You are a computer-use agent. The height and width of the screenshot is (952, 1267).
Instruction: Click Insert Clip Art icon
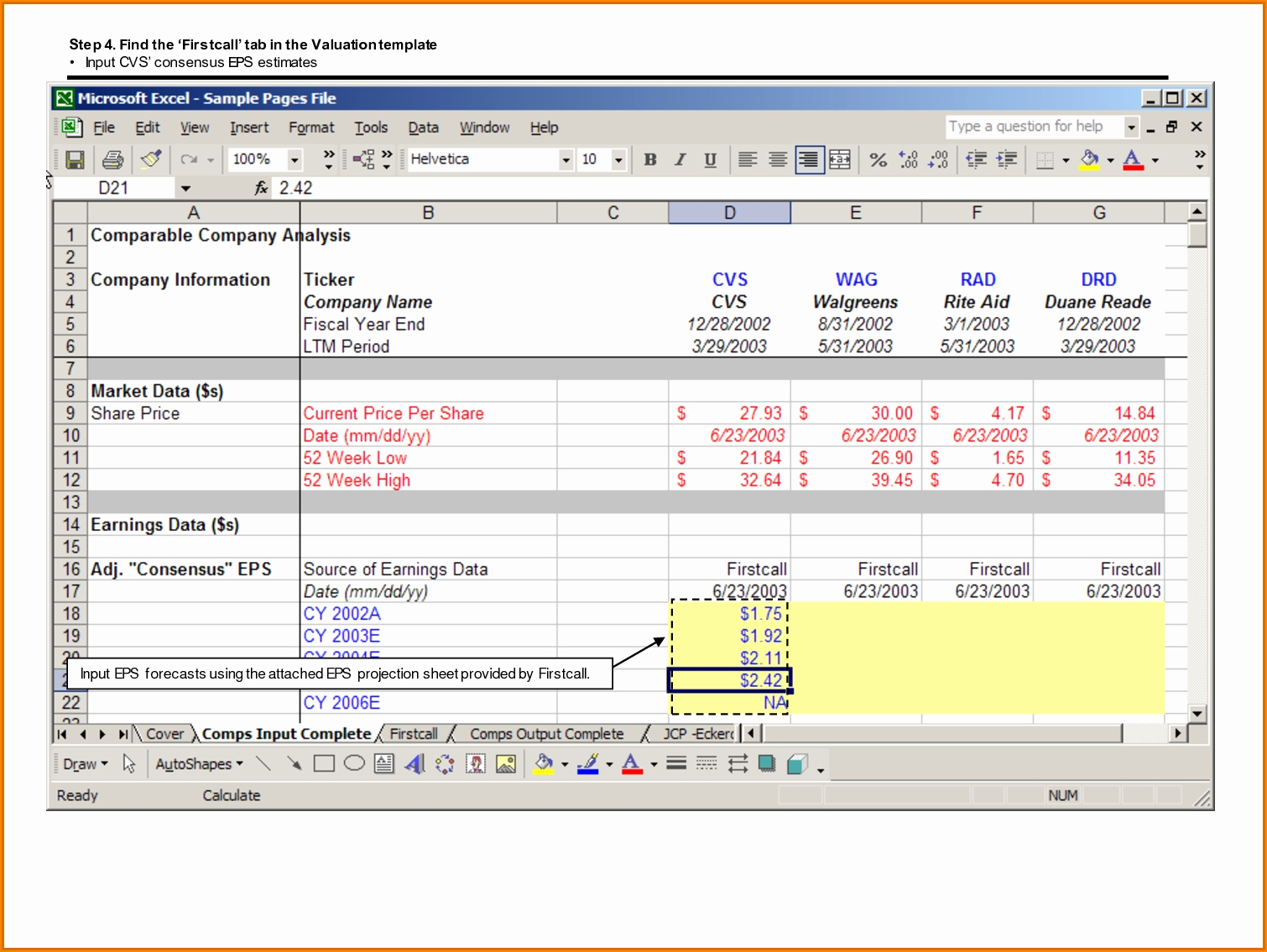click(476, 763)
